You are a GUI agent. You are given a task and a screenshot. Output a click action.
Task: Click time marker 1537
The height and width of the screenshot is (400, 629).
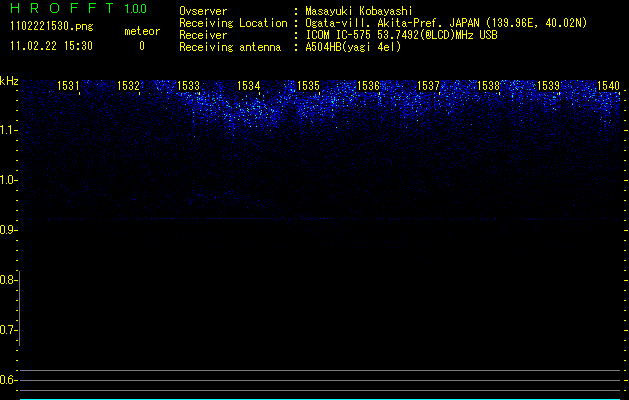coord(428,86)
